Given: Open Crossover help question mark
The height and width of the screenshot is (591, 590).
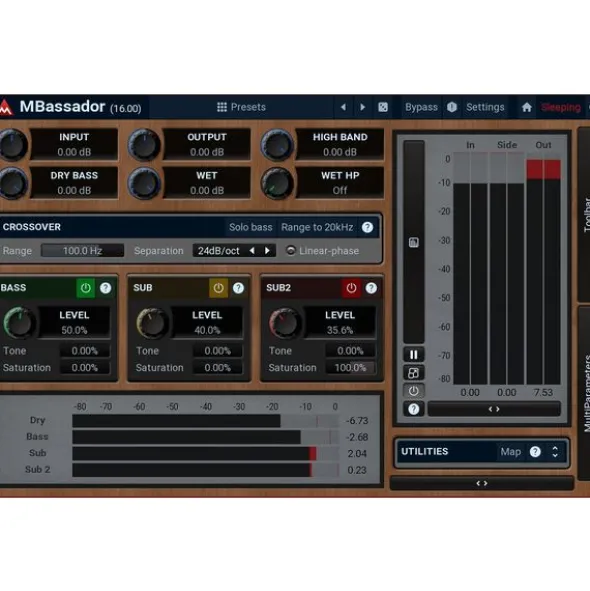Looking at the screenshot, I should [368, 227].
